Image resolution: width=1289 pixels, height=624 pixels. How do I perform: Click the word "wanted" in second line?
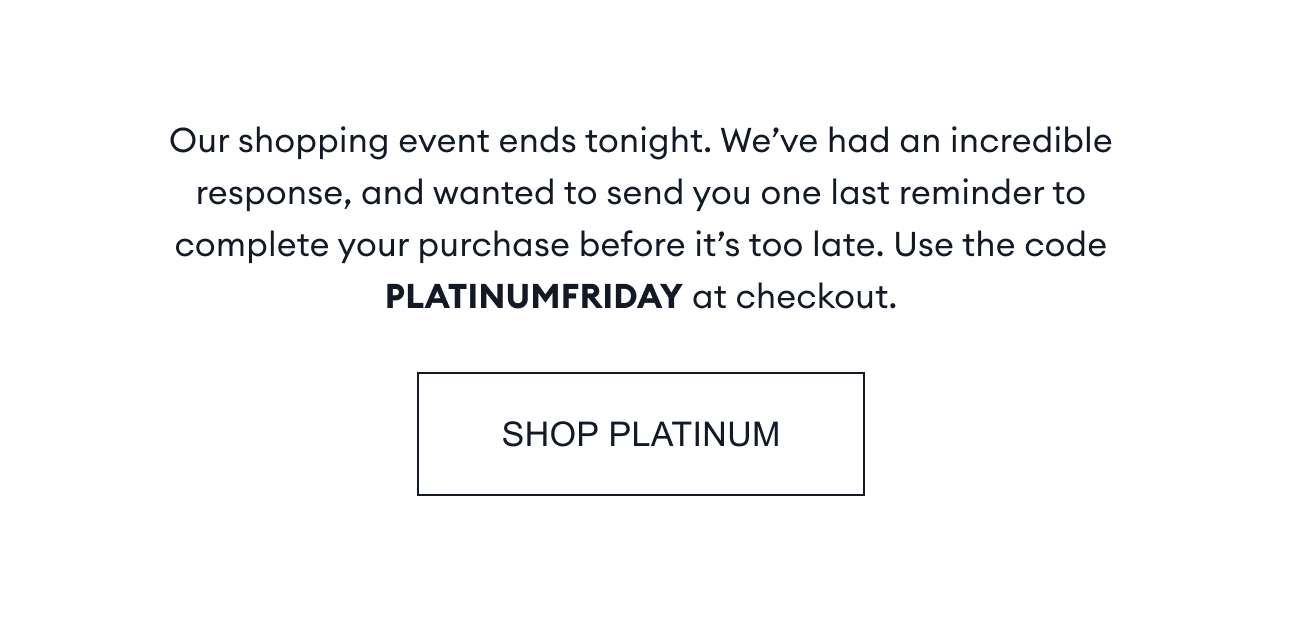point(493,193)
